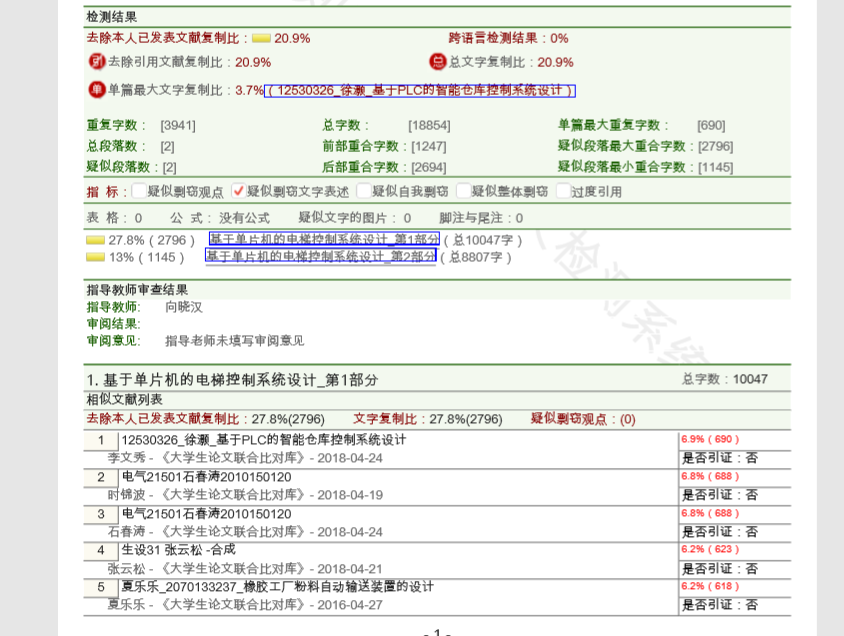Open the 12530326_徐灏 PLC智能仓库 link
Image resolution: width=844 pixels, height=636 pixels.
420,90
